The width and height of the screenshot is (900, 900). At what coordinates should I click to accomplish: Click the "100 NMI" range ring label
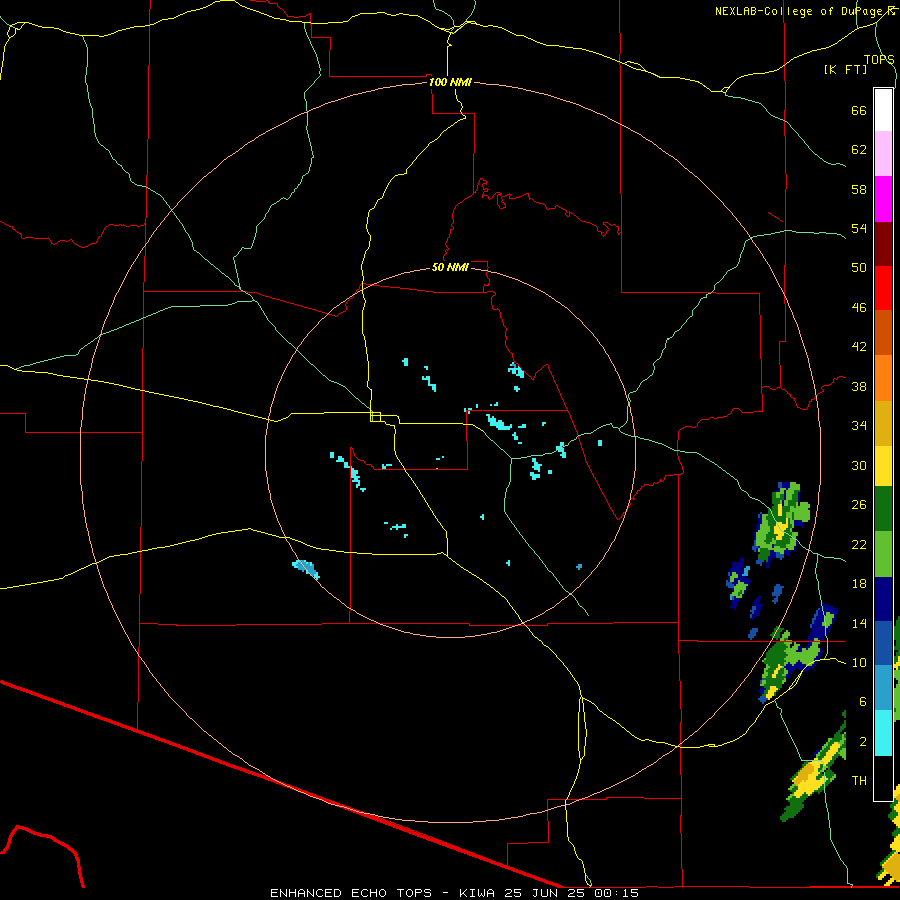[450, 82]
